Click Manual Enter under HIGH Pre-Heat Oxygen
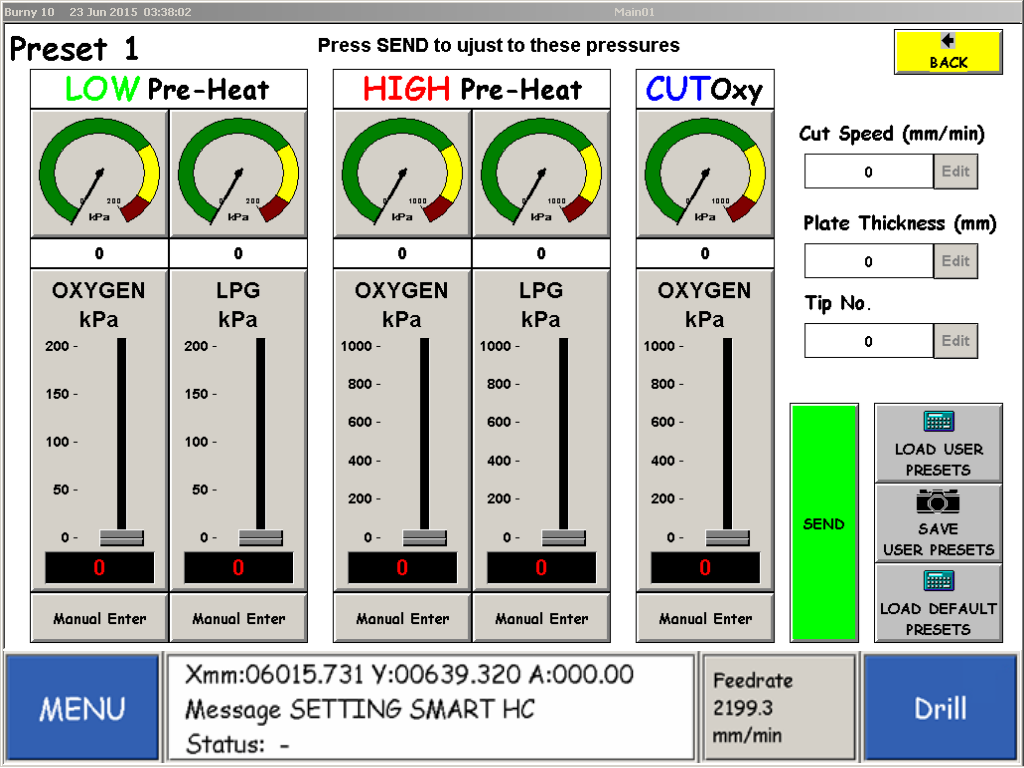This screenshot has width=1024, height=768. coord(402,618)
